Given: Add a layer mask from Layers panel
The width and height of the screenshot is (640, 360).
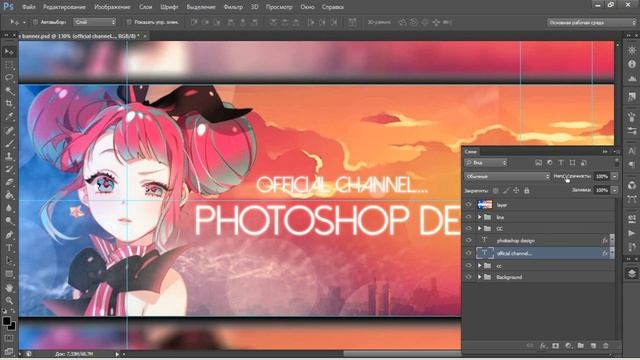Looking at the screenshot, I should pos(556,346).
